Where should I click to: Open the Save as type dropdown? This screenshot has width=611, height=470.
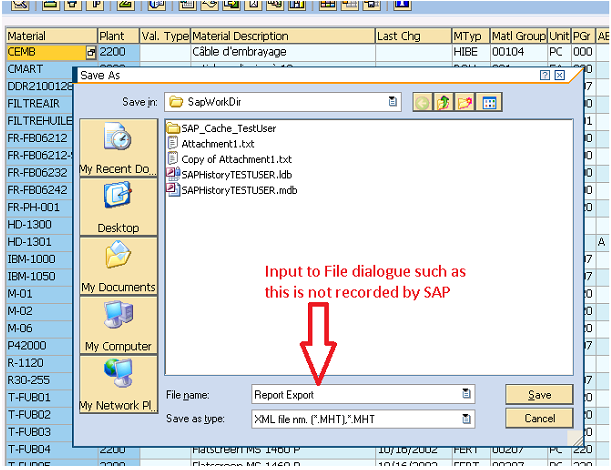pyautogui.click(x=466, y=418)
